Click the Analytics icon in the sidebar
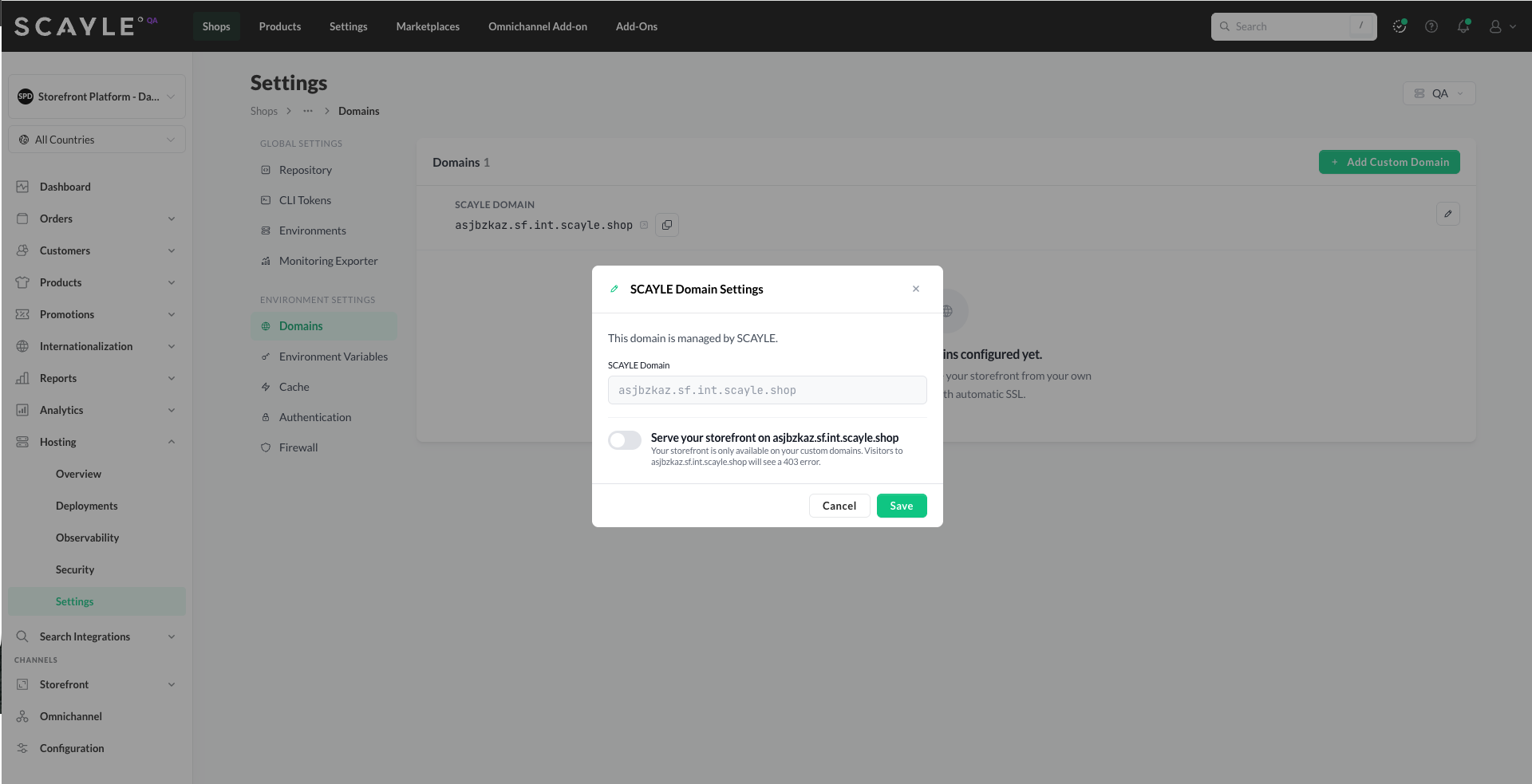The height and width of the screenshot is (784, 1532). point(22,410)
